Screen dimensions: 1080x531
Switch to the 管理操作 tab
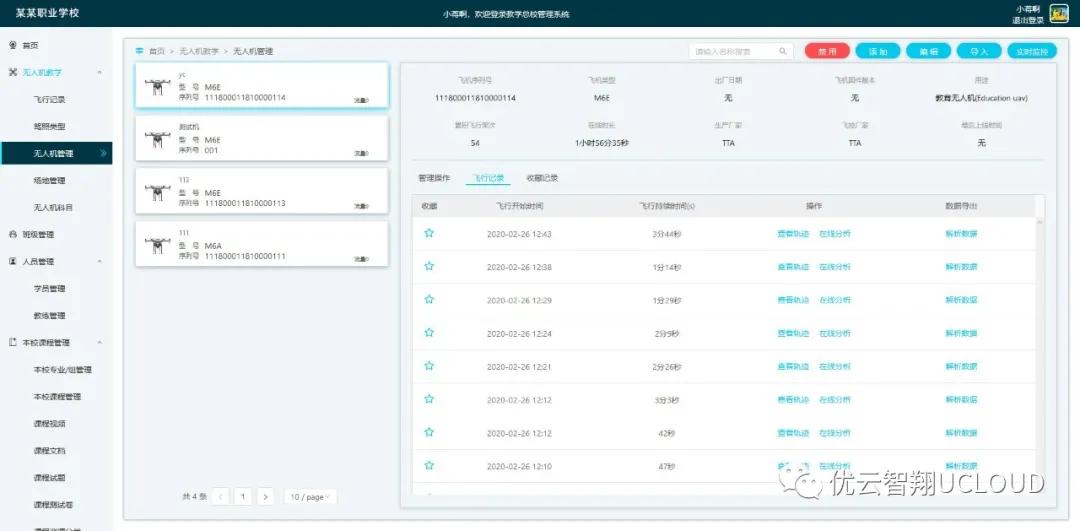pyautogui.click(x=434, y=178)
